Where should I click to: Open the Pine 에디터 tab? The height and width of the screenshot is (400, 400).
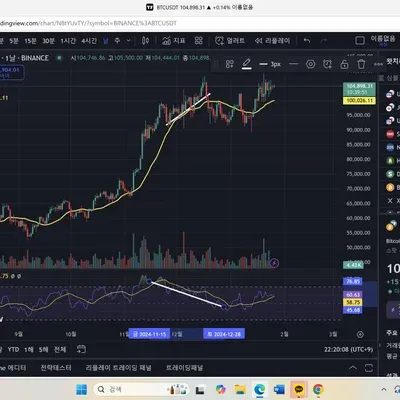pyautogui.click(x=13, y=368)
